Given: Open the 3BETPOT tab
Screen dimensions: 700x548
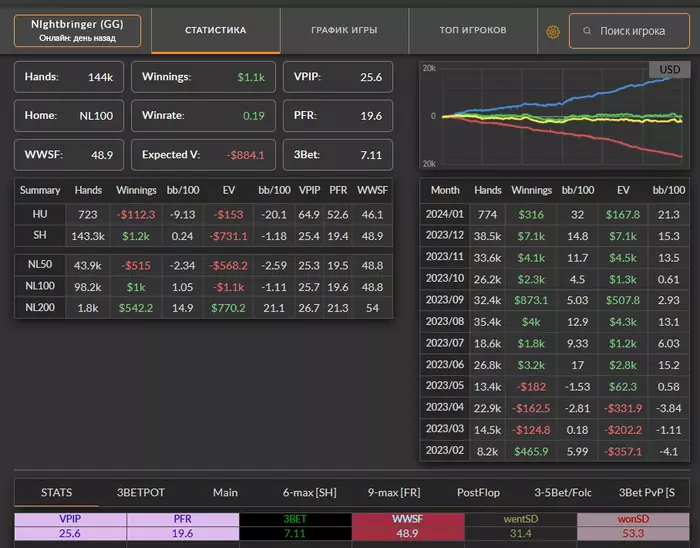Looking at the screenshot, I should (141, 492).
